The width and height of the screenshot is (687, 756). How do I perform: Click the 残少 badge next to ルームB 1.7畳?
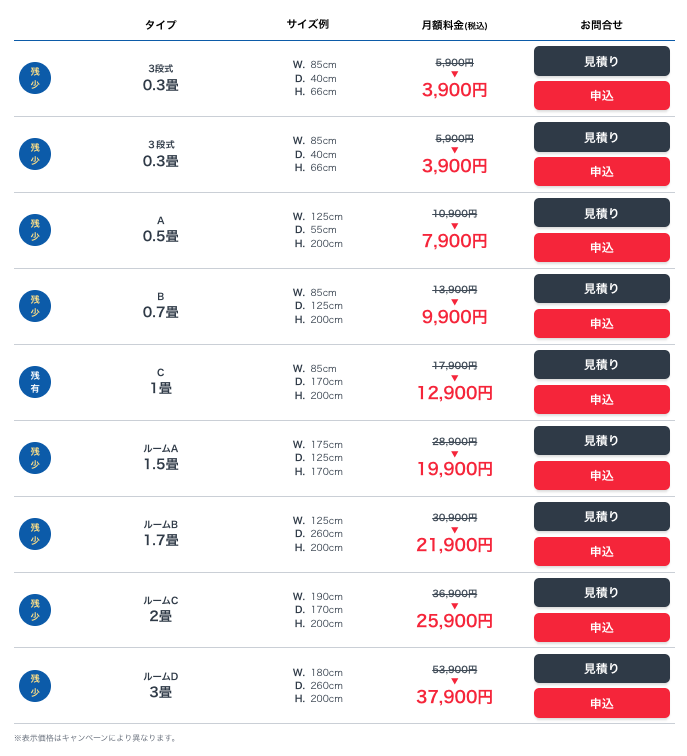pyautogui.click(x=35, y=534)
